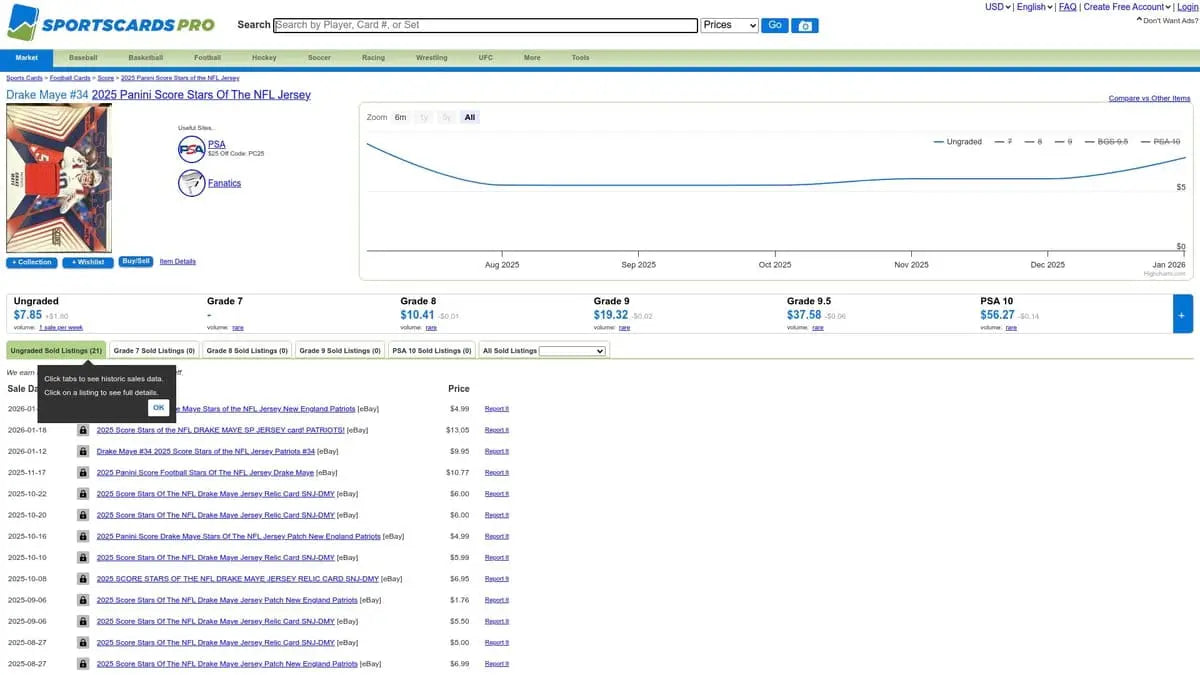Open the UFC nav menu
The image size is (1200, 675).
(x=486, y=58)
